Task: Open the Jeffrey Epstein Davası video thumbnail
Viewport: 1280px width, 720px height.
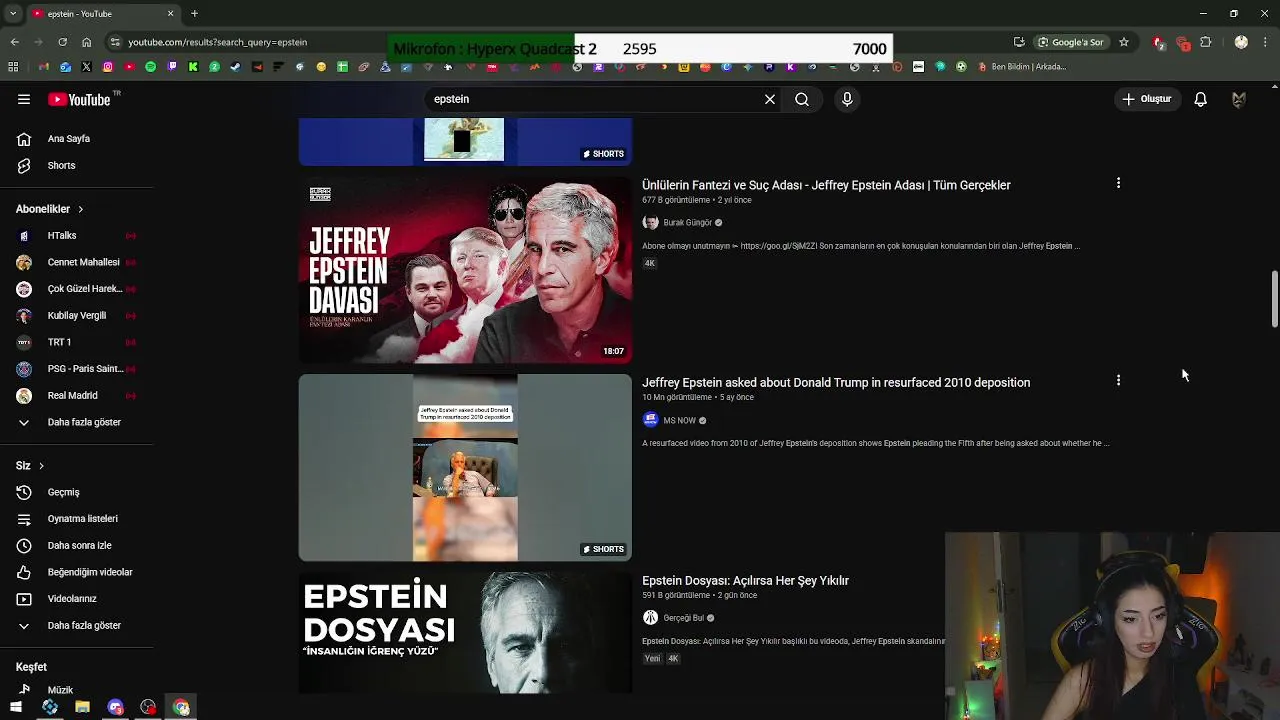Action: 465,270
